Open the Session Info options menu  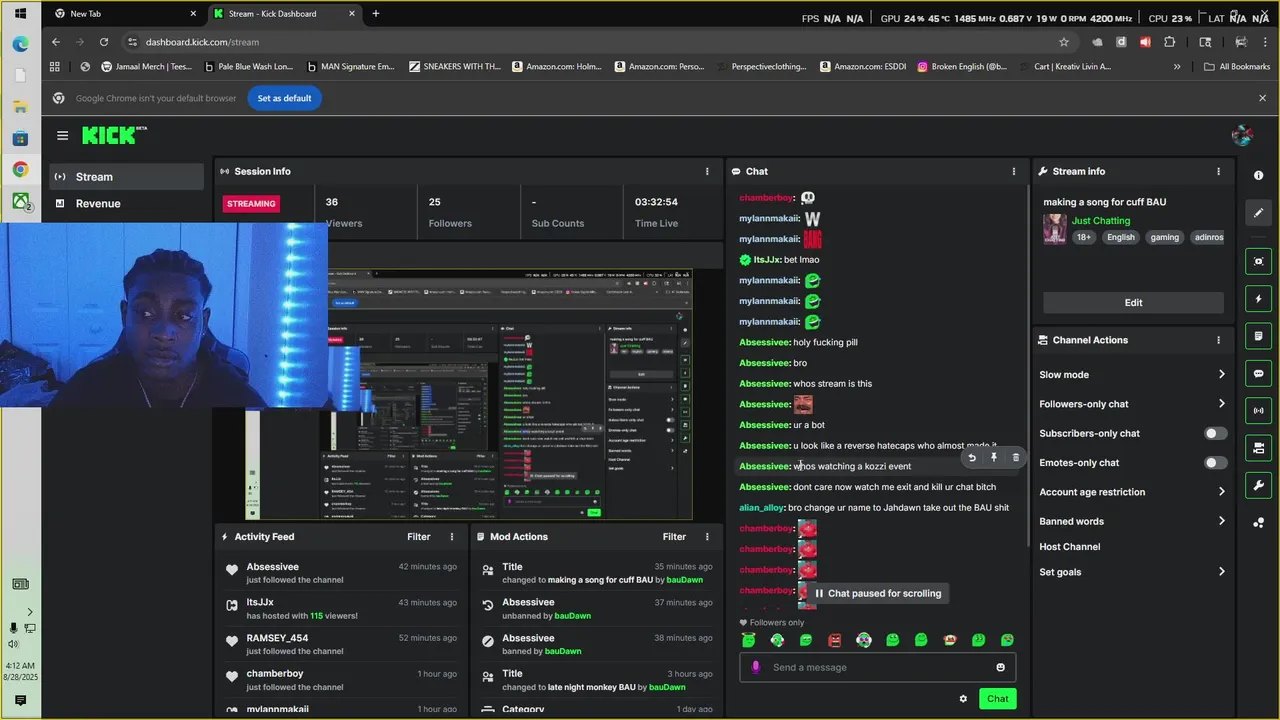[x=707, y=171]
